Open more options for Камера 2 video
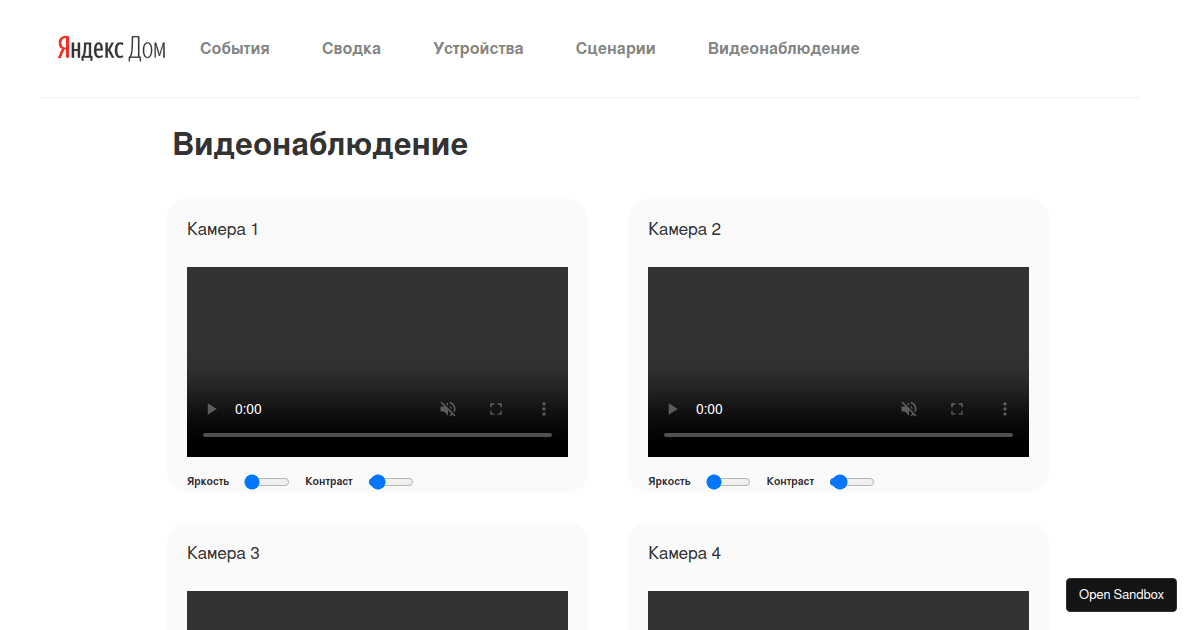This screenshot has width=1200, height=630. [1005, 409]
